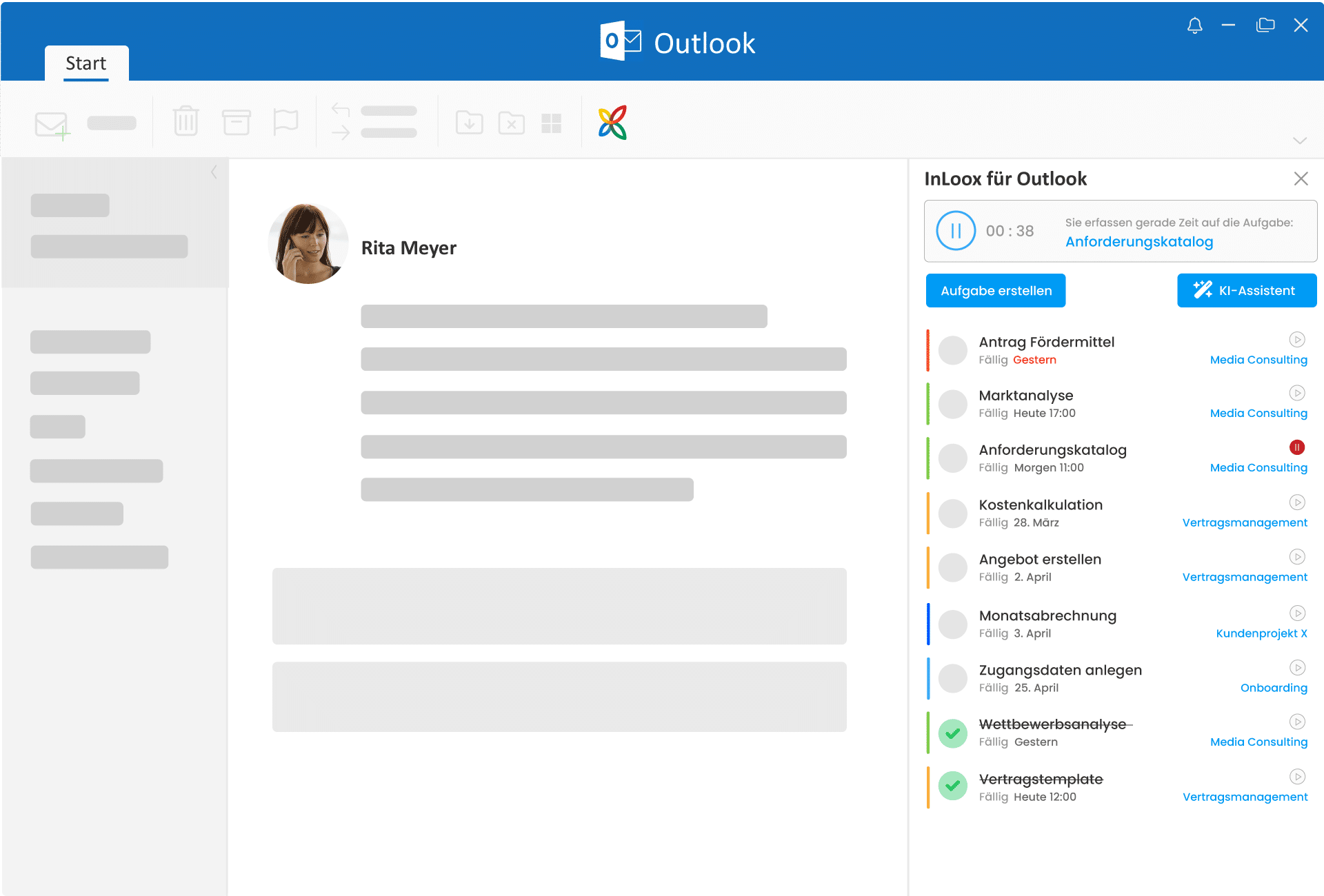Screen dimensions: 1324x896
Task: Open the Anforderungskatalog link in timer box
Action: [1139, 242]
